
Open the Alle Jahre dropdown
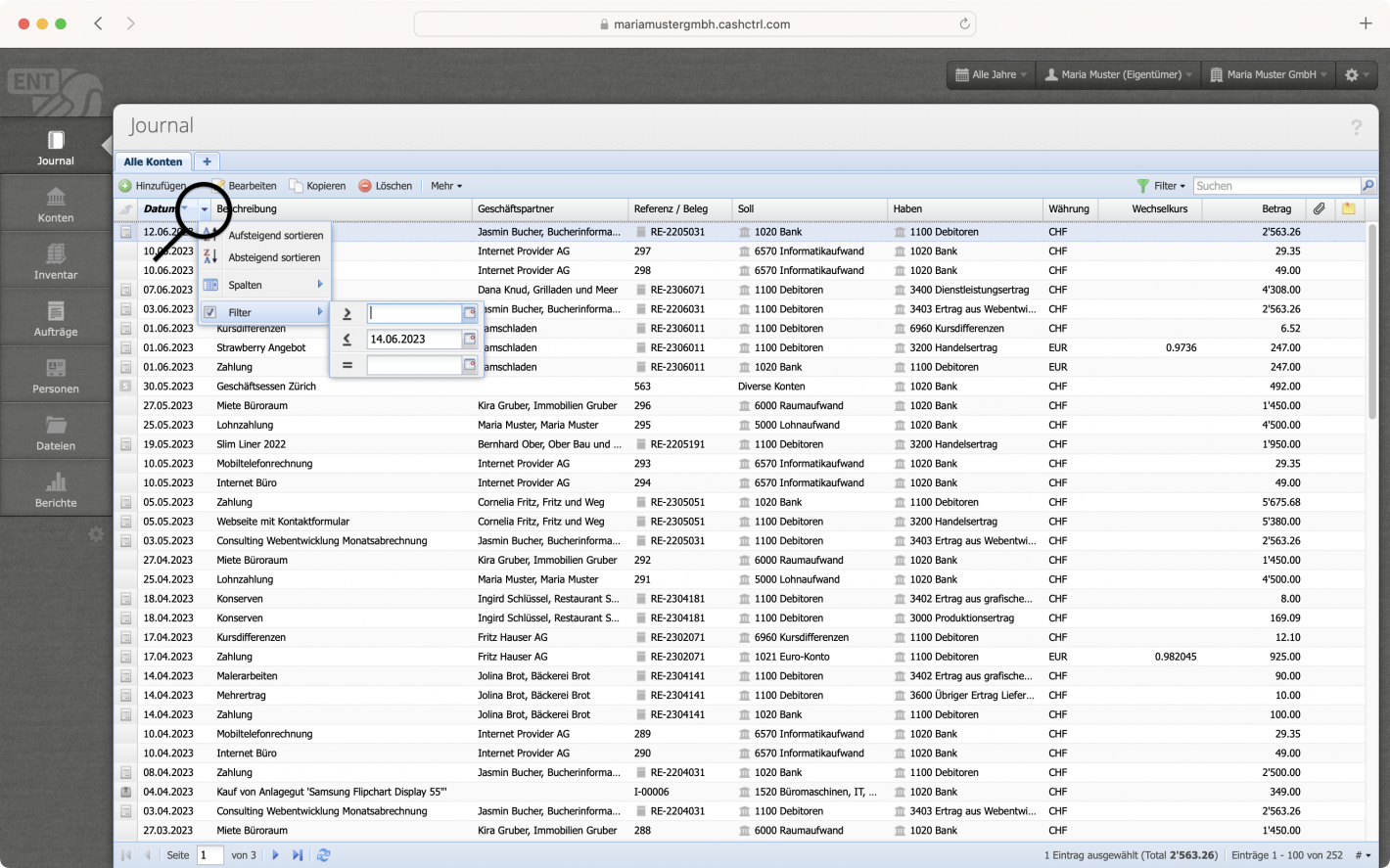coord(989,74)
